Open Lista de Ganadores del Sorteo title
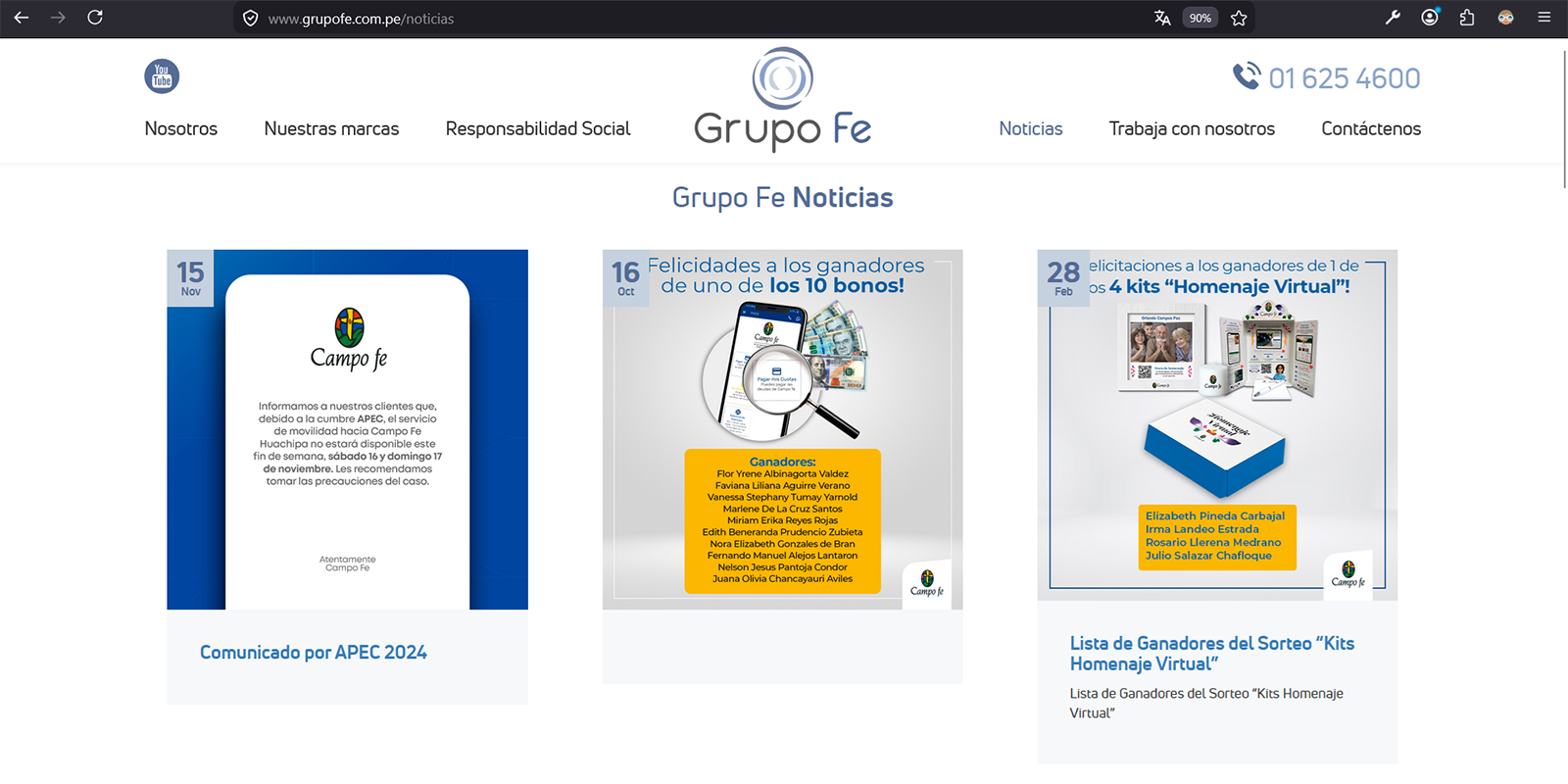1568x784 pixels. point(1212,654)
